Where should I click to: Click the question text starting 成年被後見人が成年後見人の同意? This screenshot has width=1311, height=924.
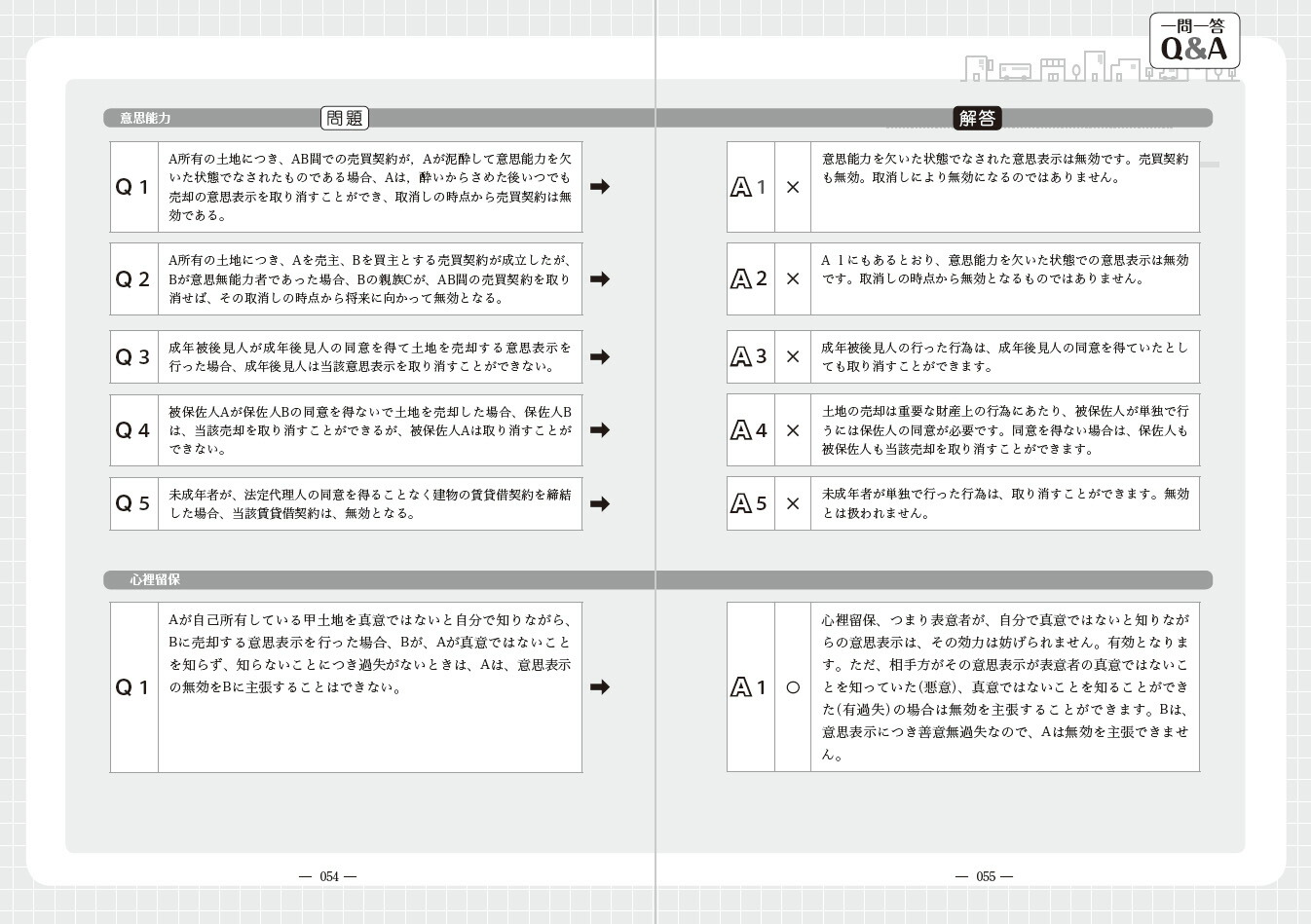[x=370, y=357]
